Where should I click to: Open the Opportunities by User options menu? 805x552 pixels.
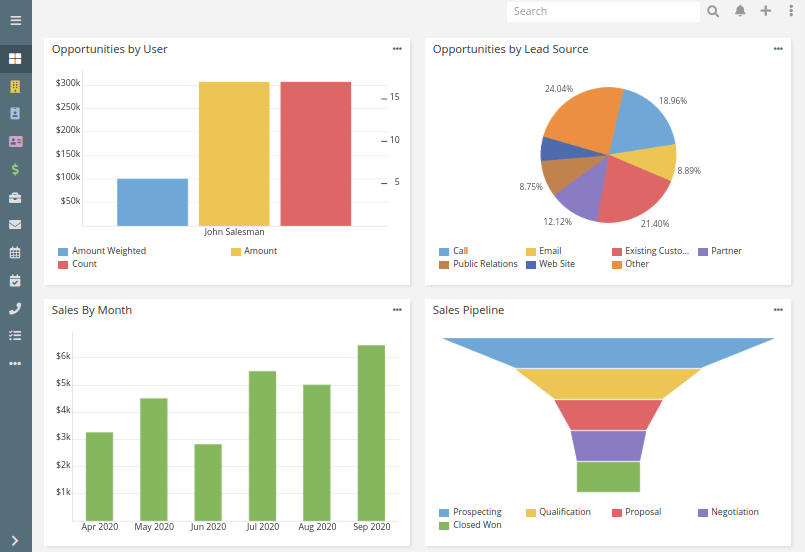click(x=397, y=49)
